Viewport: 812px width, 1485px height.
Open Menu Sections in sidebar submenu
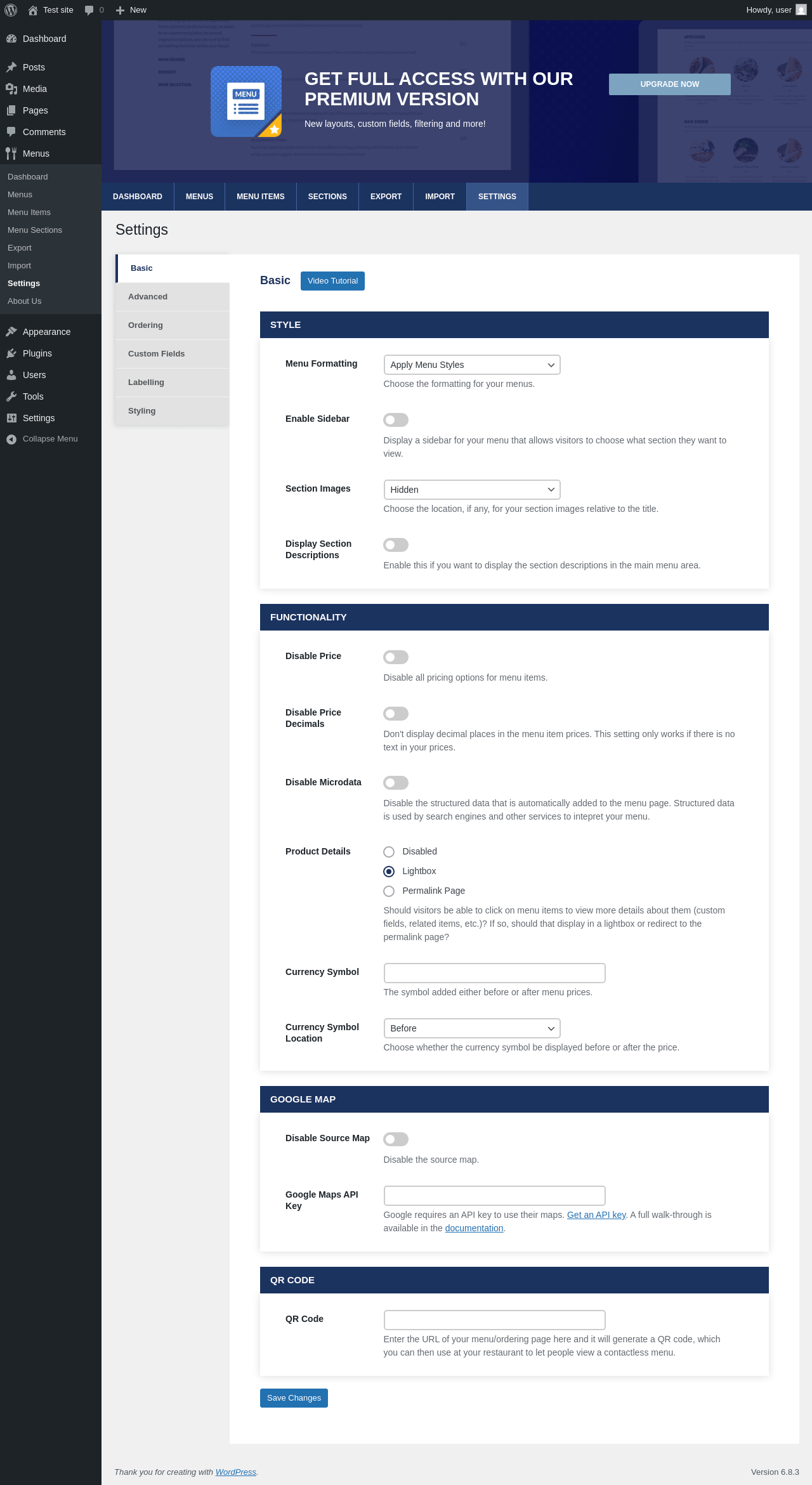tap(51, 230)
